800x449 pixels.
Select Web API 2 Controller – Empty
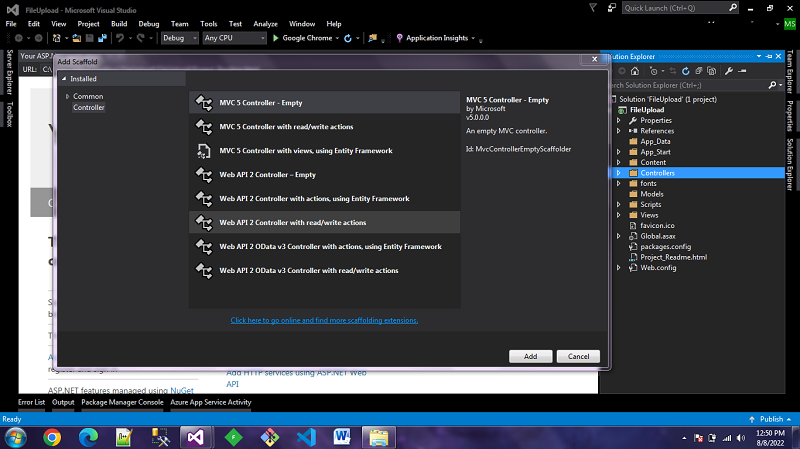pyautogui.click(x=324, y=174)
